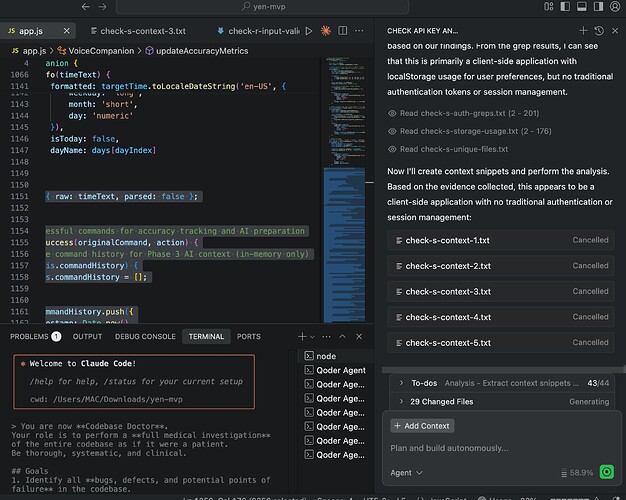Image resolution: width=626 pixels, height=500 pixels.
Task: Open check-s-context-3.txt card in chat
Action: click(501, 292)
